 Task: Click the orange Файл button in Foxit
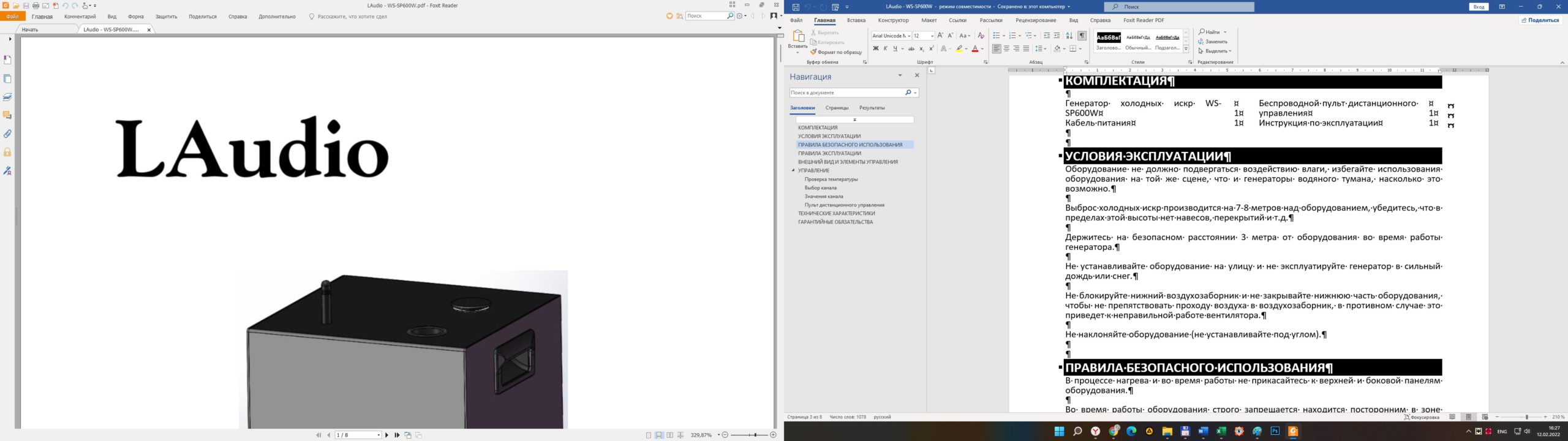tap(12, 17)
